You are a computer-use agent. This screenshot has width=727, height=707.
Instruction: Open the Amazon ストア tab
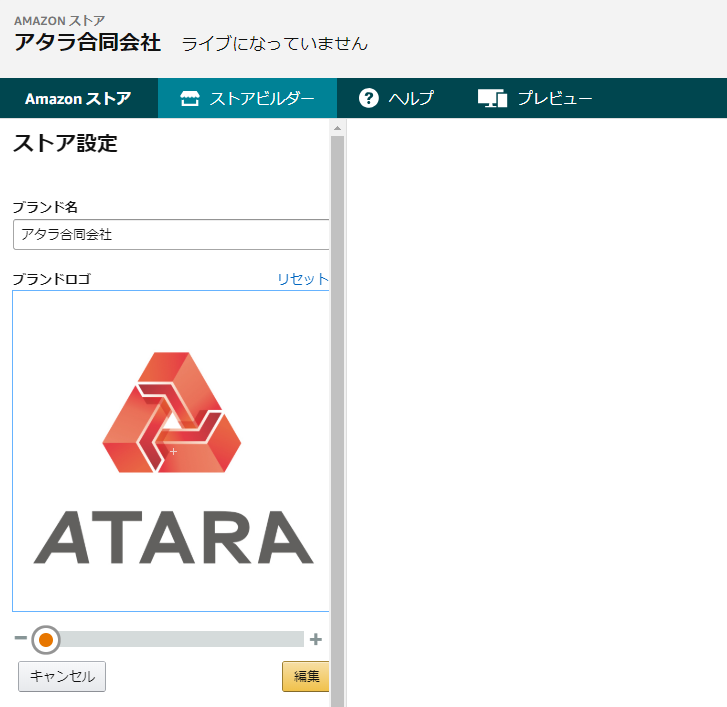tap(78, 98)
